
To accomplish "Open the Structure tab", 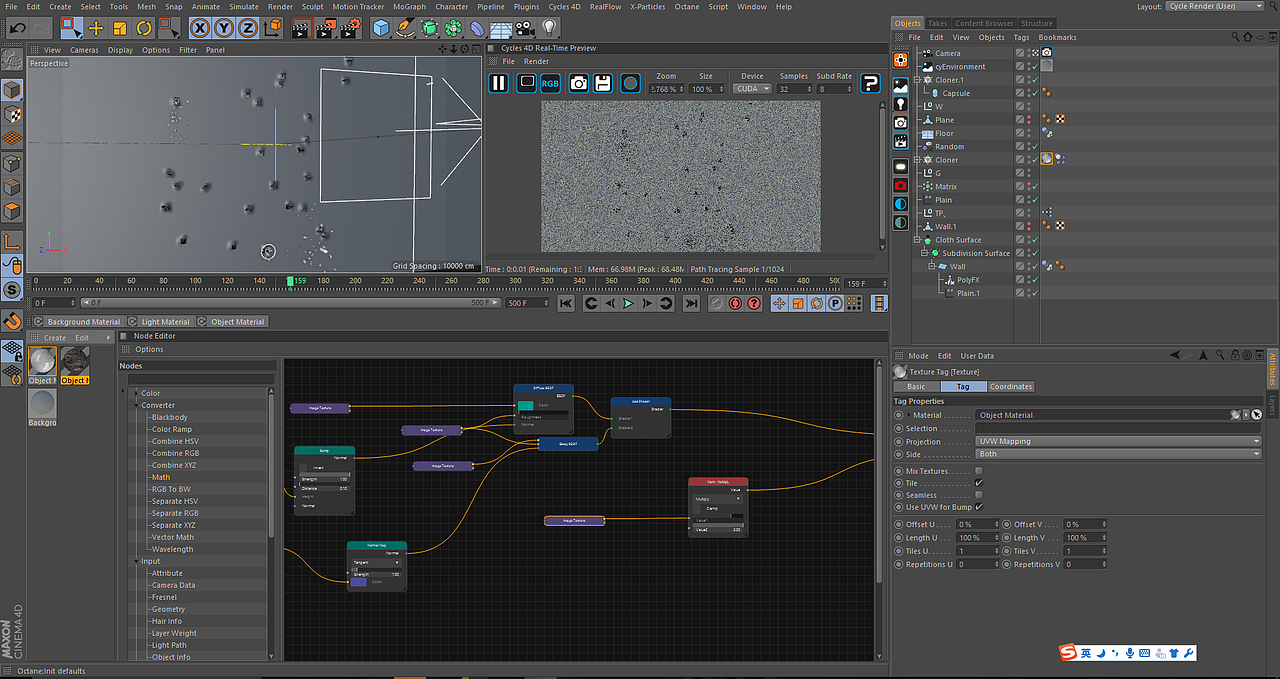I will click(x=1037, y=23).
